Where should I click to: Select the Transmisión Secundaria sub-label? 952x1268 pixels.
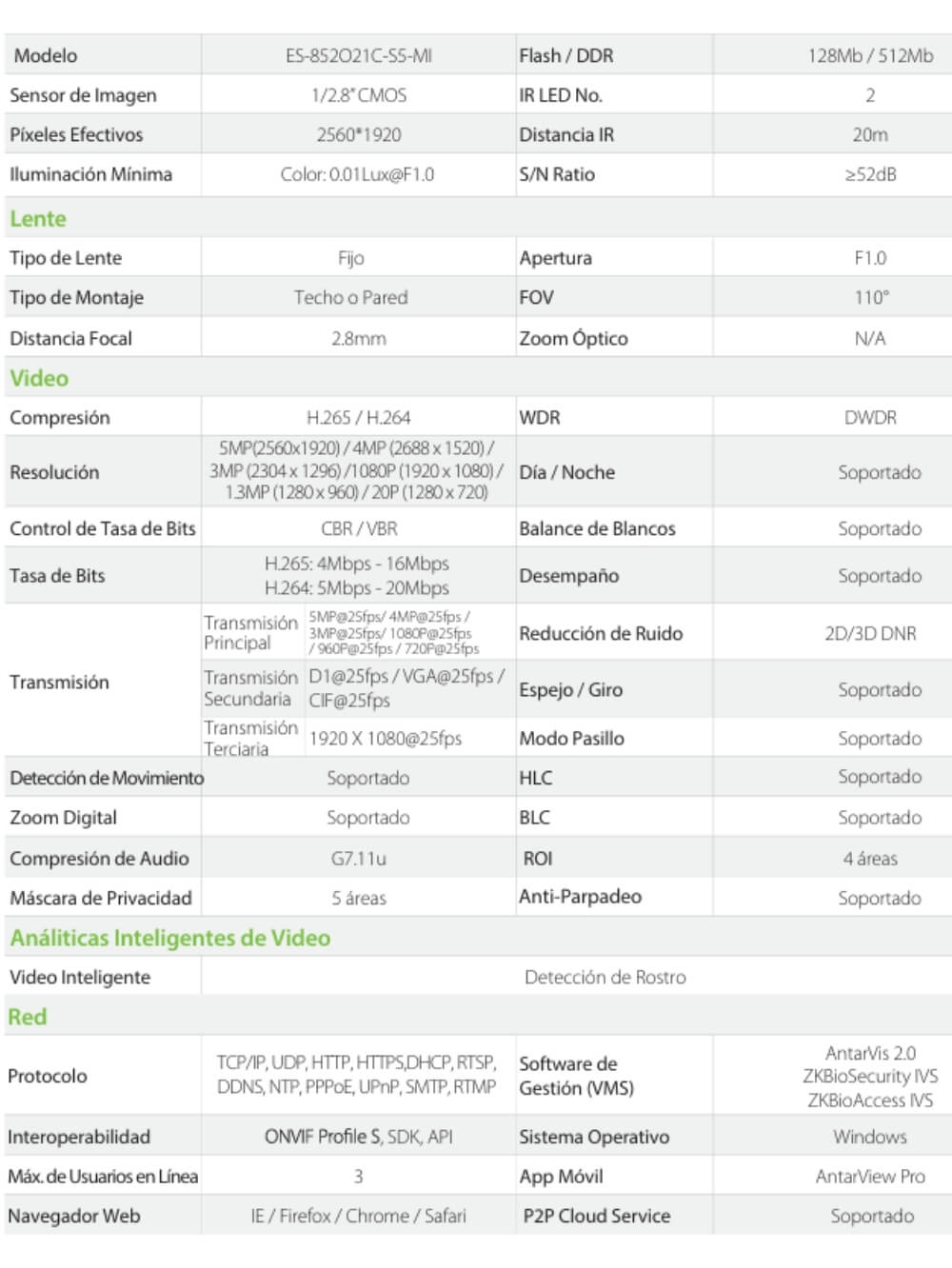(250, 688)
